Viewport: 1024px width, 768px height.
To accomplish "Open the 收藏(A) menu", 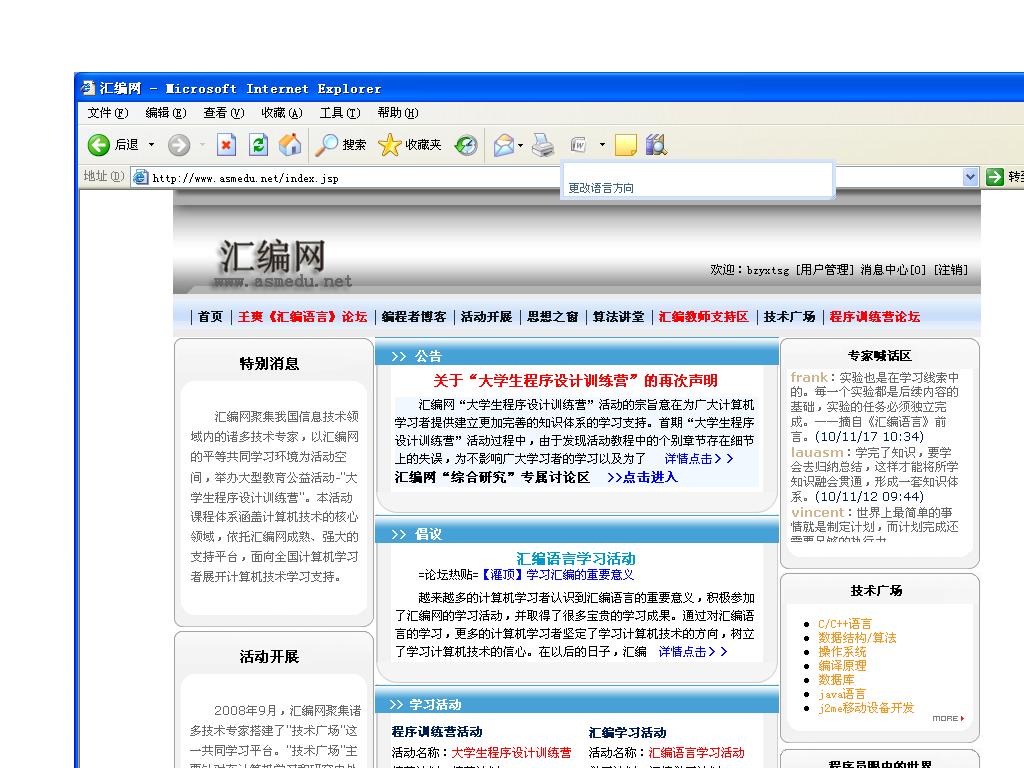I will coord(281,113).
